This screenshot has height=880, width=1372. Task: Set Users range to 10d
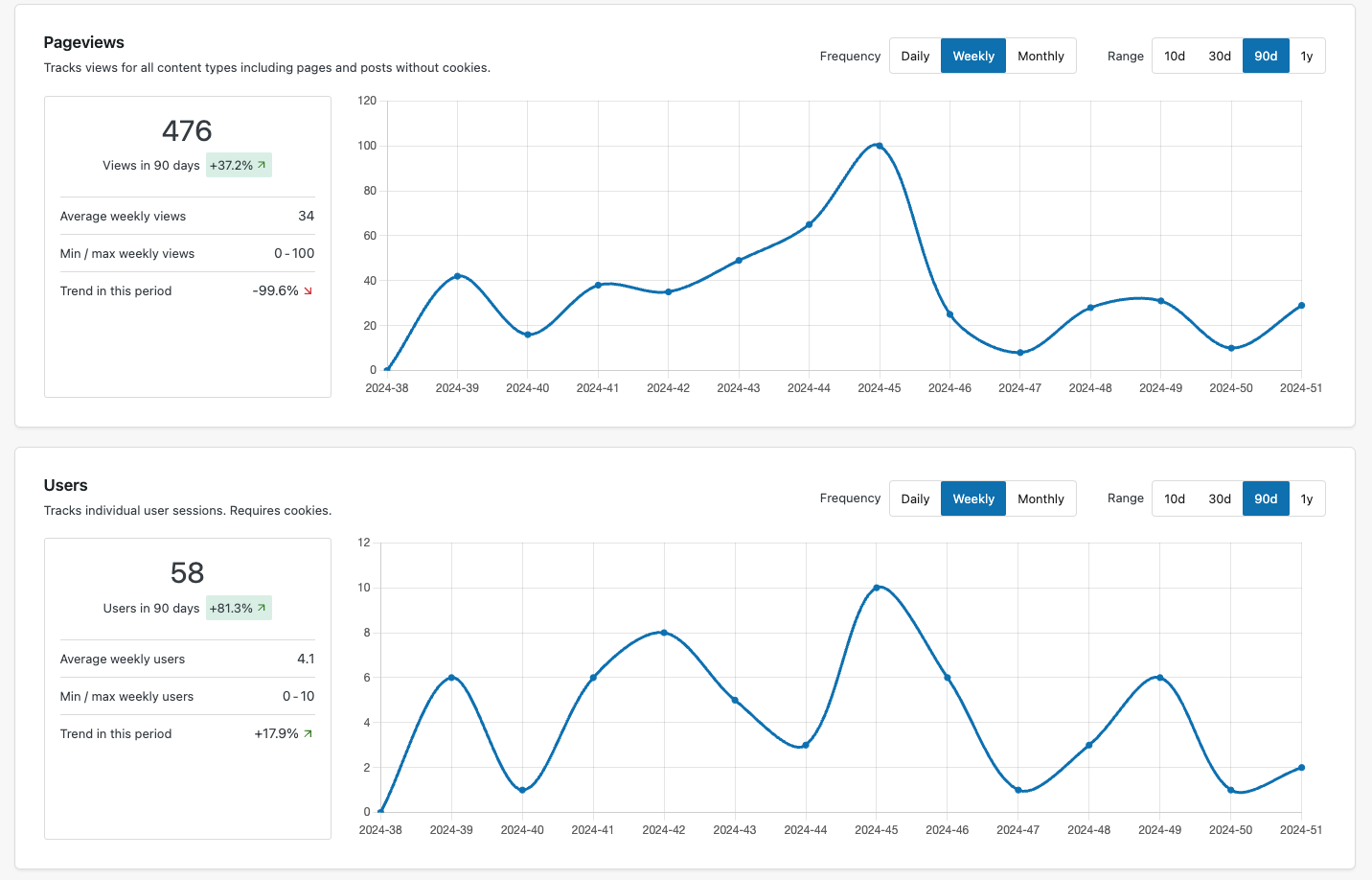1175,499
